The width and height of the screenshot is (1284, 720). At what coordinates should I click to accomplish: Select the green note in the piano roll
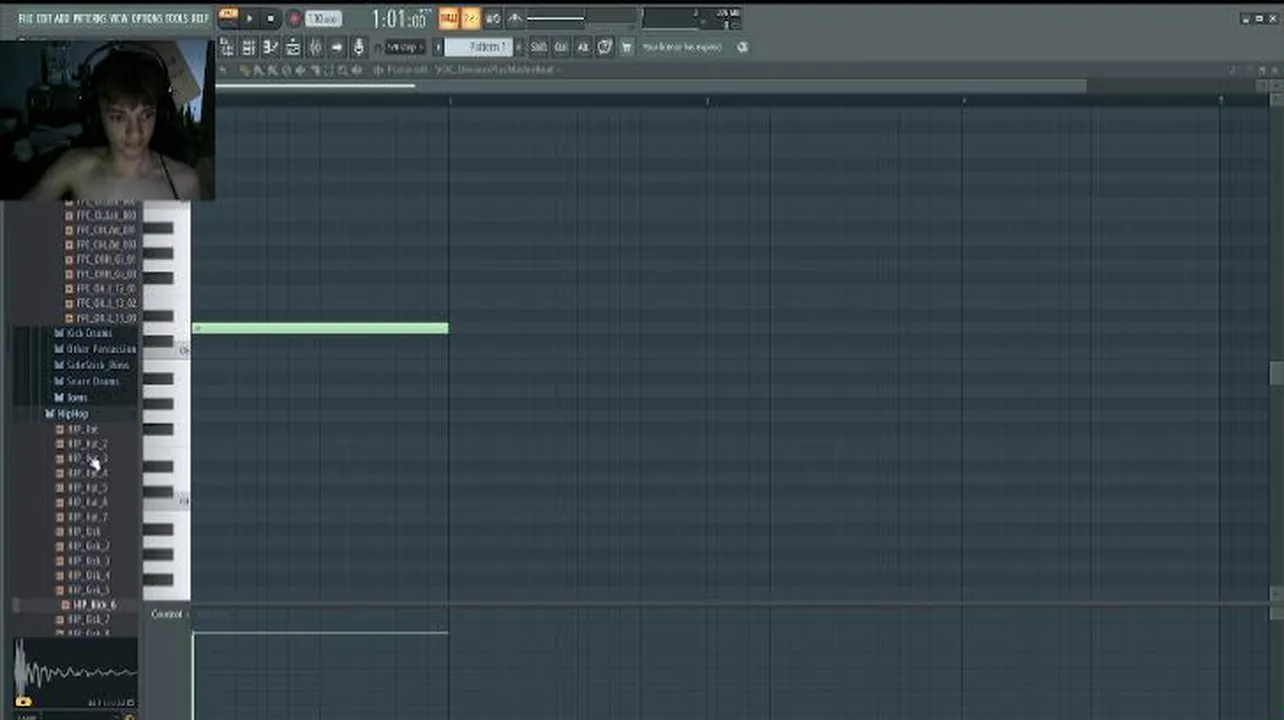pyautogui.click(x=320, y=328)
